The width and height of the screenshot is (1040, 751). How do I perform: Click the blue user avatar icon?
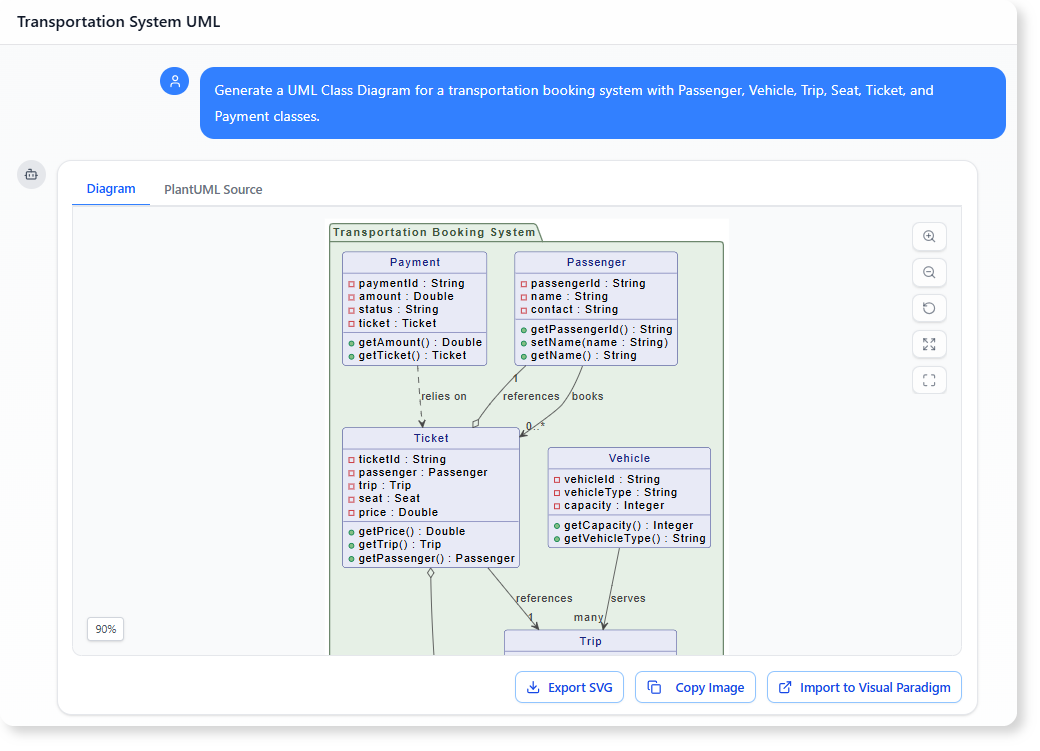175,81
